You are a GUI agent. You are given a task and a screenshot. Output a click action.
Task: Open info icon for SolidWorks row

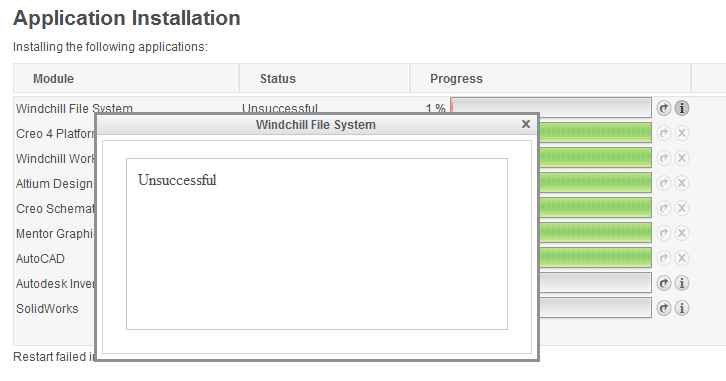coord(682,308)
